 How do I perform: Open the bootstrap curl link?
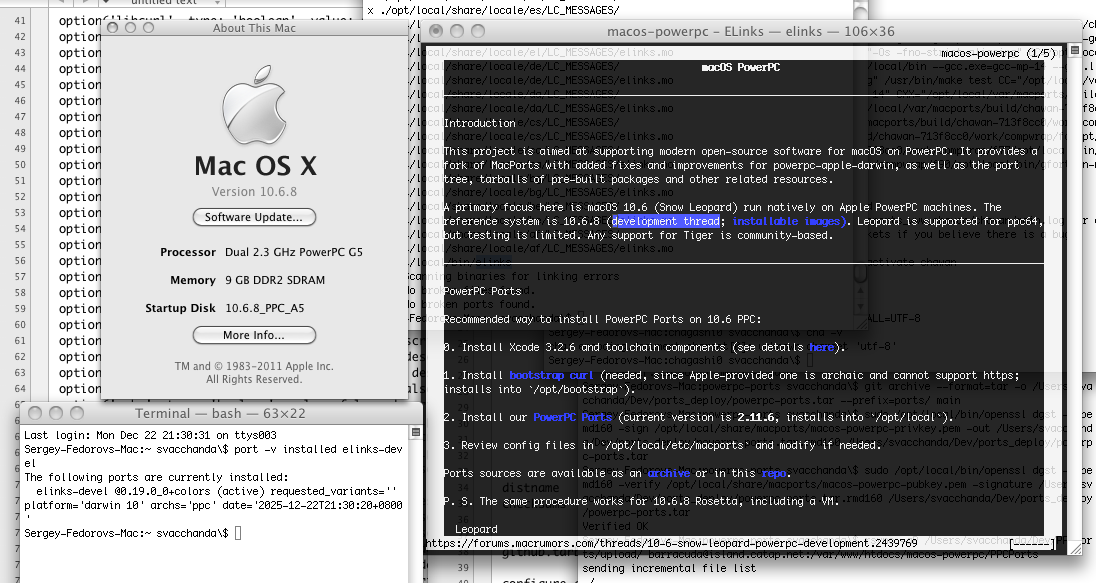(551, 375)
